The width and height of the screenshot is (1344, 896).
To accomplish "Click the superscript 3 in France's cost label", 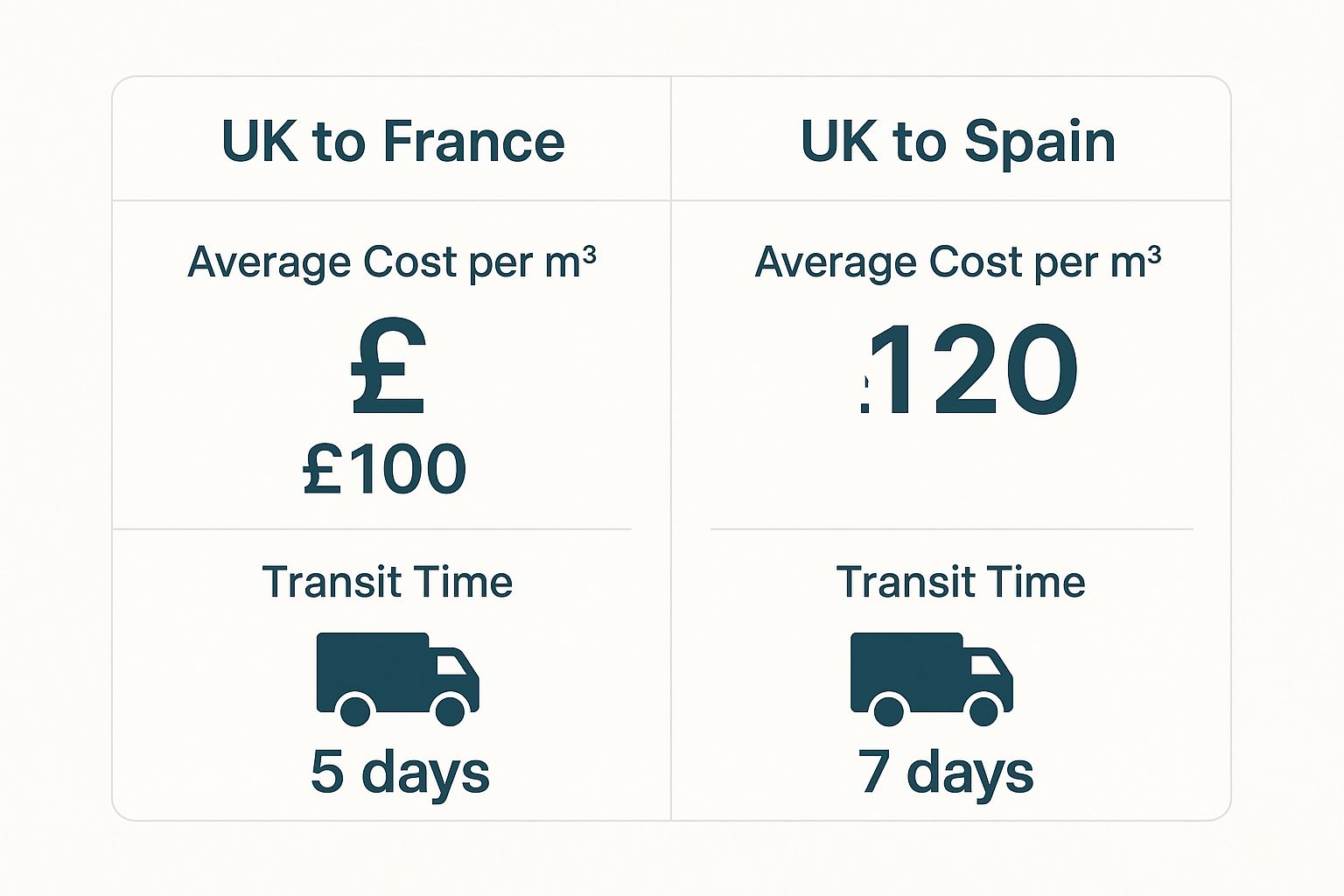I will click(x=589, y=253).
